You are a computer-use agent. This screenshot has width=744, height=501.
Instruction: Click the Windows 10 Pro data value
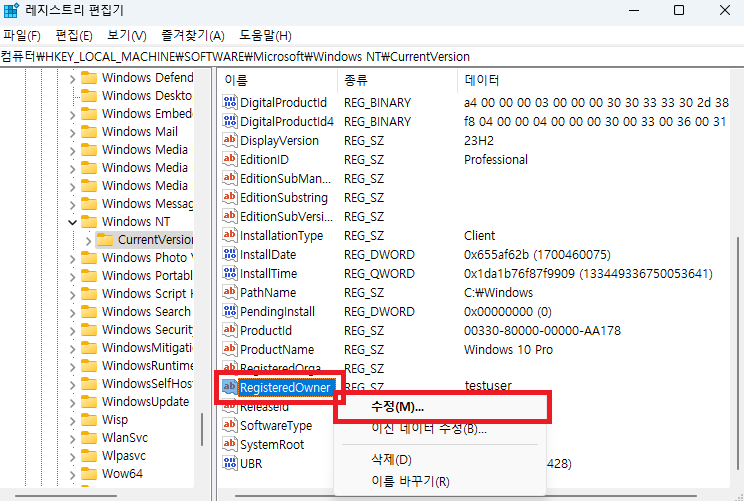click(x=508, y=350)
